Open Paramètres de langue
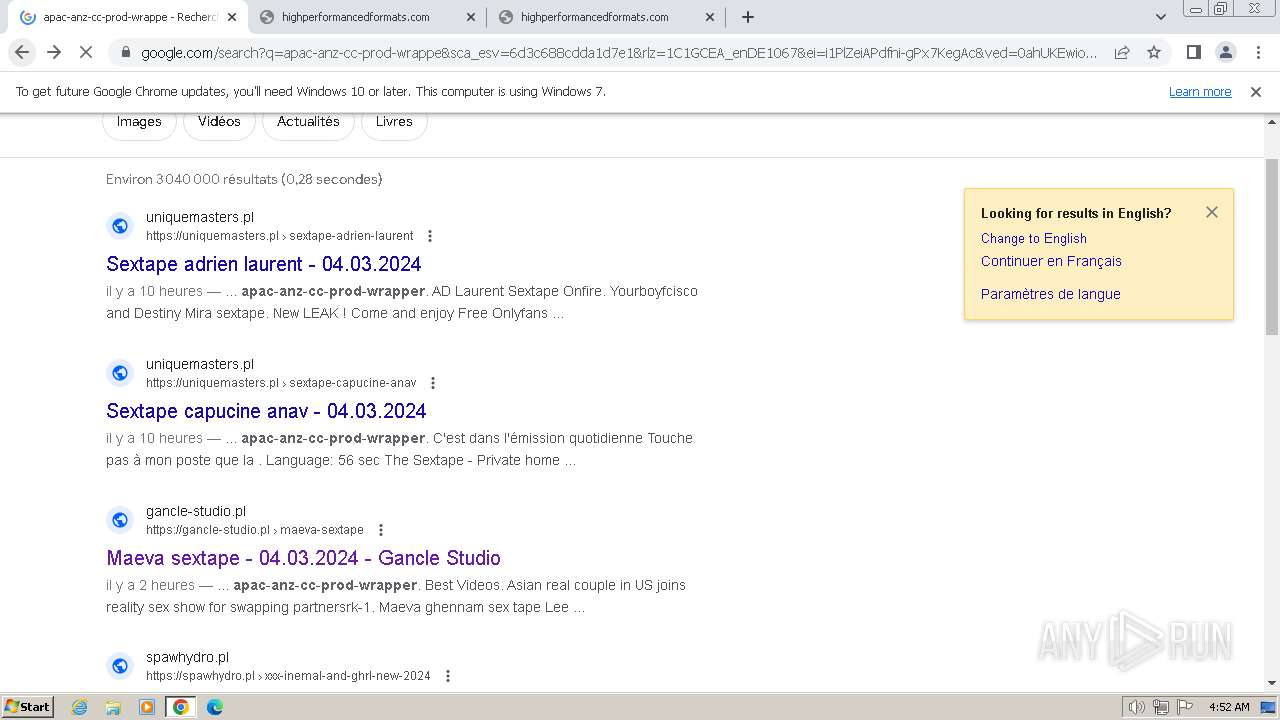Viewport: 1280px width, 720px height. point(1050,294)
